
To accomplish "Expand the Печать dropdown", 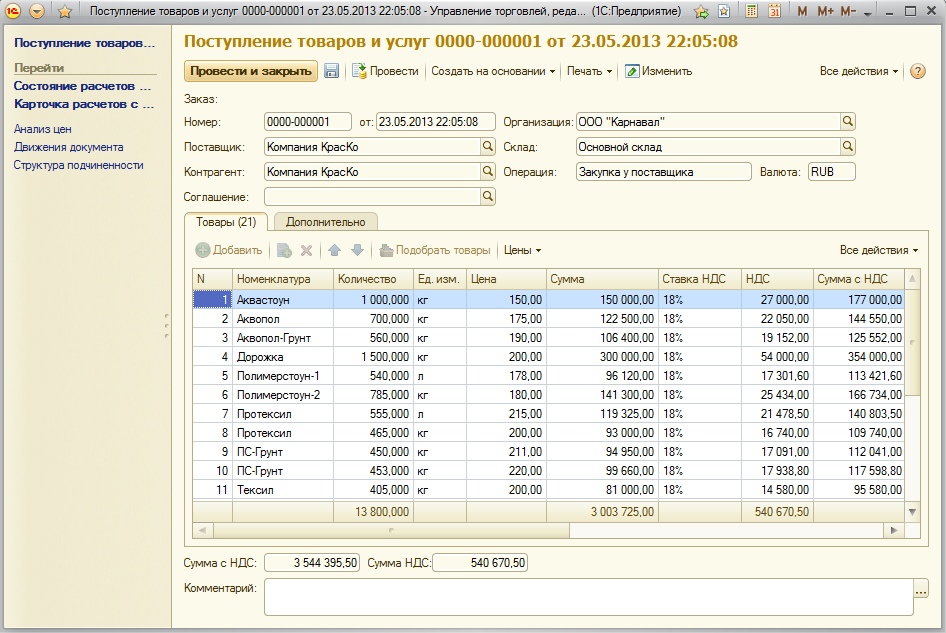I will pyautogui.click(x=589, y=71).
